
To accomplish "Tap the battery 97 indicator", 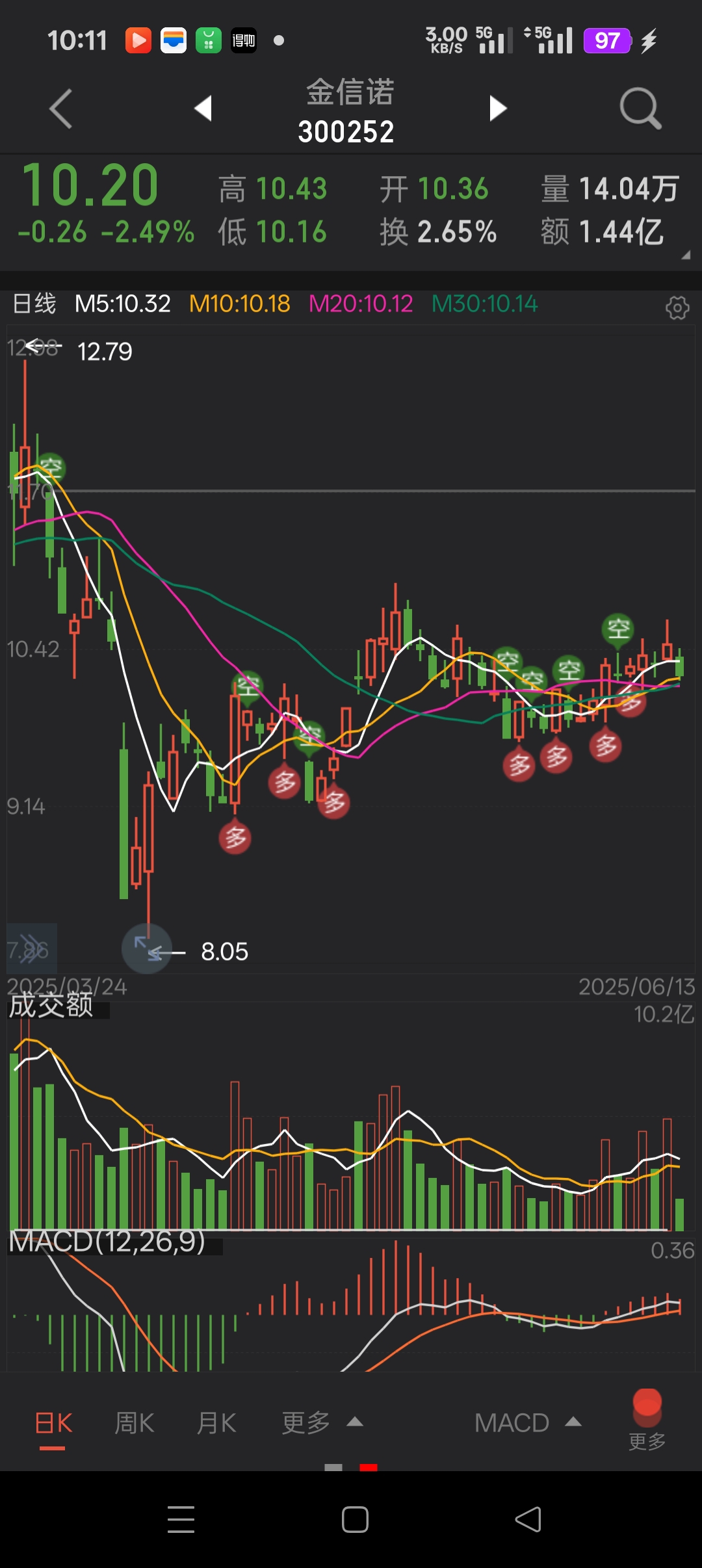I will coord(608,40).
